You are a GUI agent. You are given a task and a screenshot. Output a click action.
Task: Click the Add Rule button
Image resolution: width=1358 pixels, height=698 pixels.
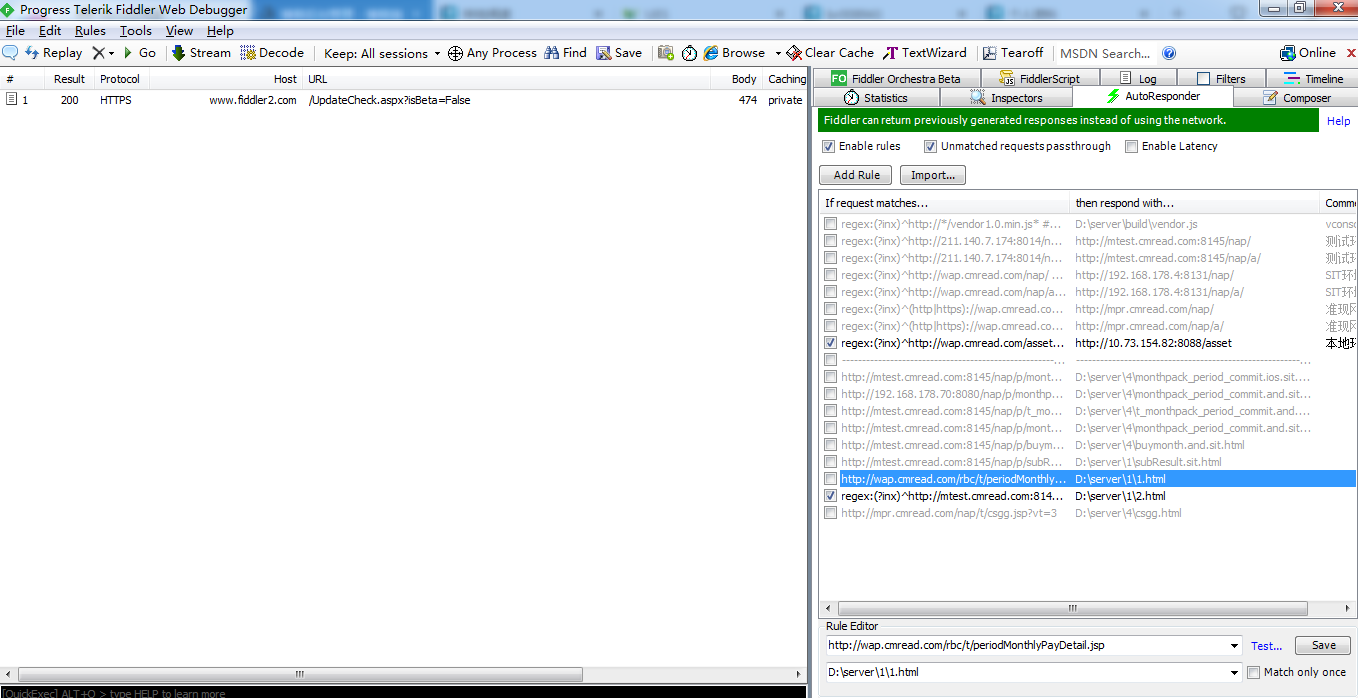pos(856,175)
